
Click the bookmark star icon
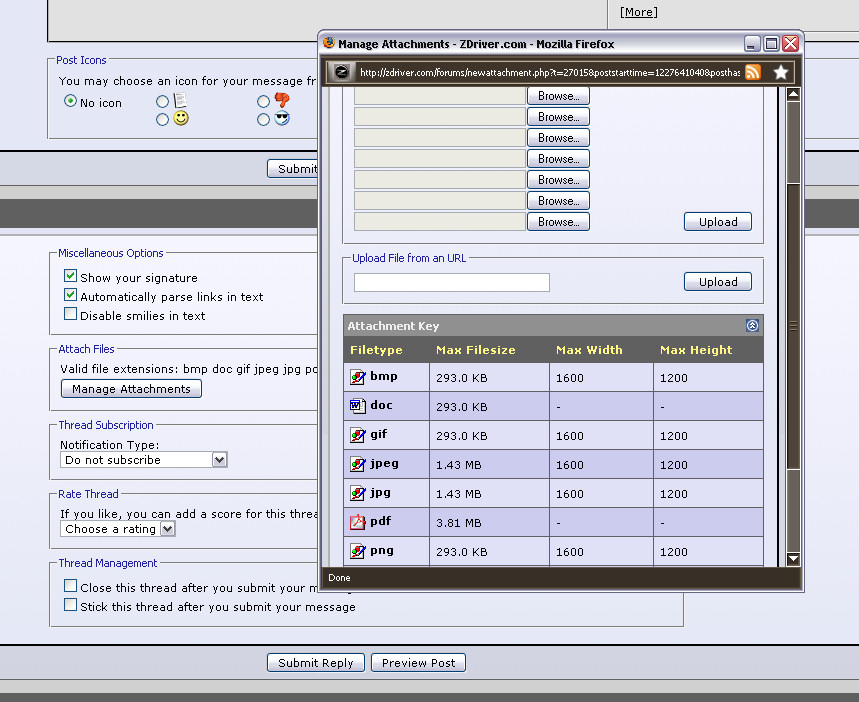click(x=780, y=72)
